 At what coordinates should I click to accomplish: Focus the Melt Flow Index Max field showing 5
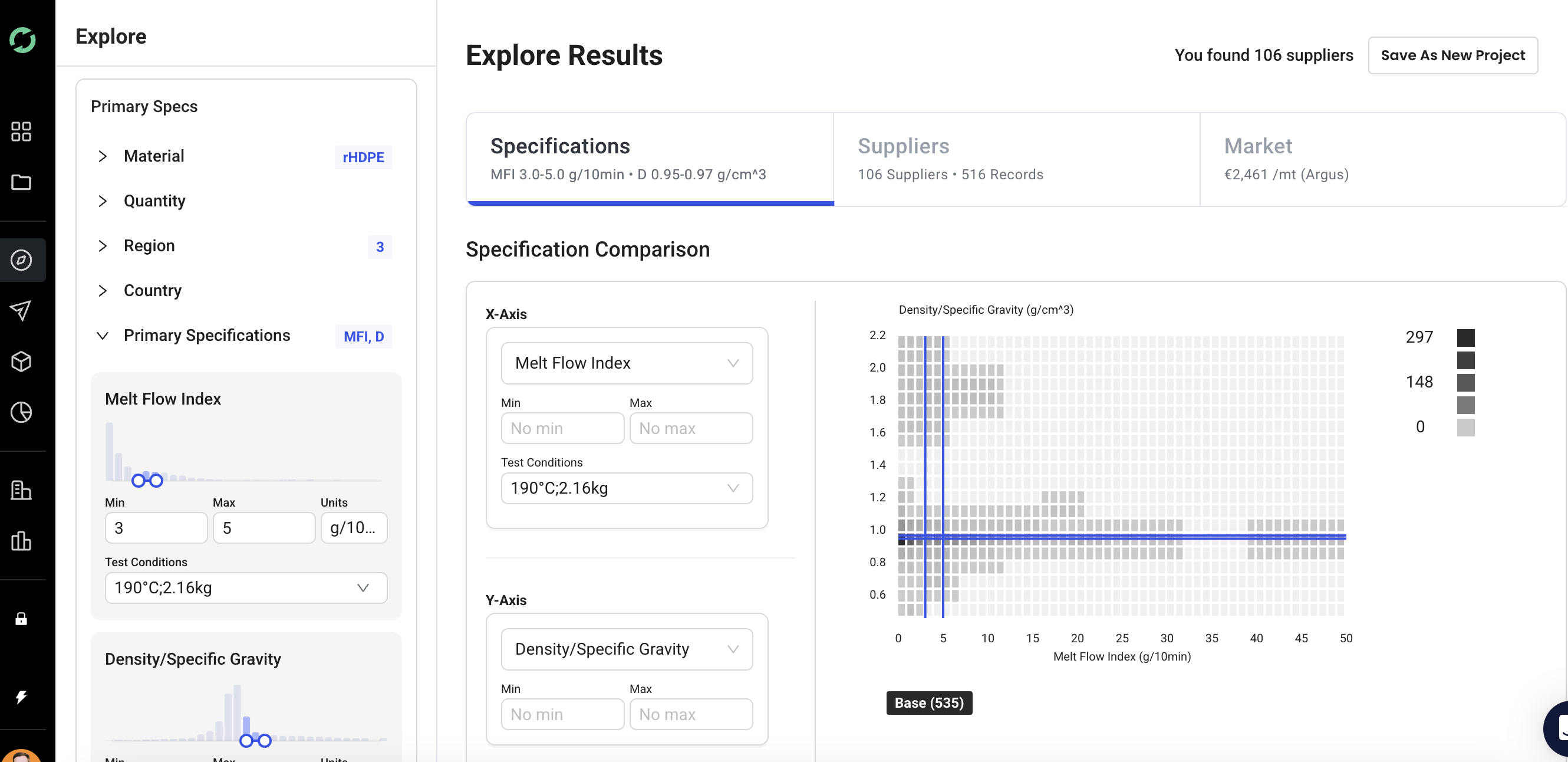click(x=264, y=527)
